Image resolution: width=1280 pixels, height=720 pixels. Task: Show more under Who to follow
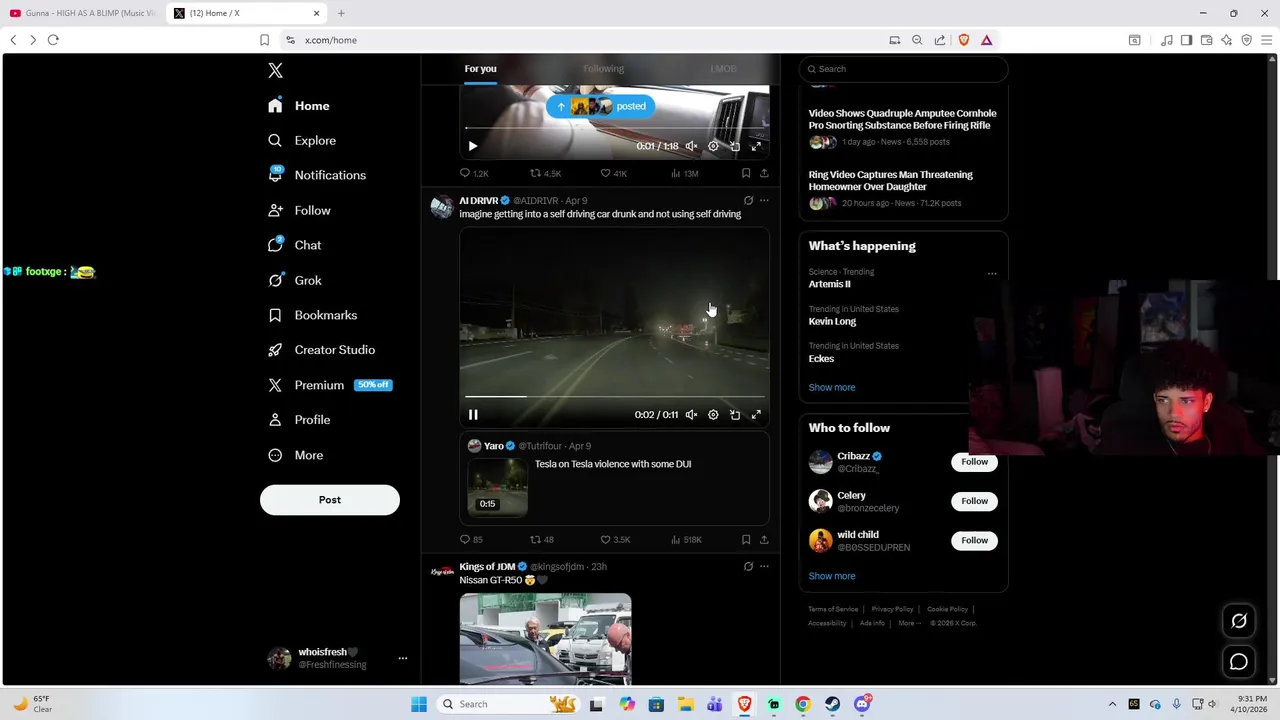tap(832, 577)
